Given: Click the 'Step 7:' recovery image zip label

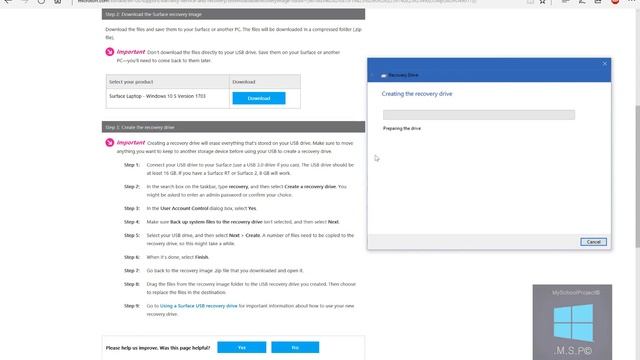Looking at the screenshot, I should click(x=132, y=271).
